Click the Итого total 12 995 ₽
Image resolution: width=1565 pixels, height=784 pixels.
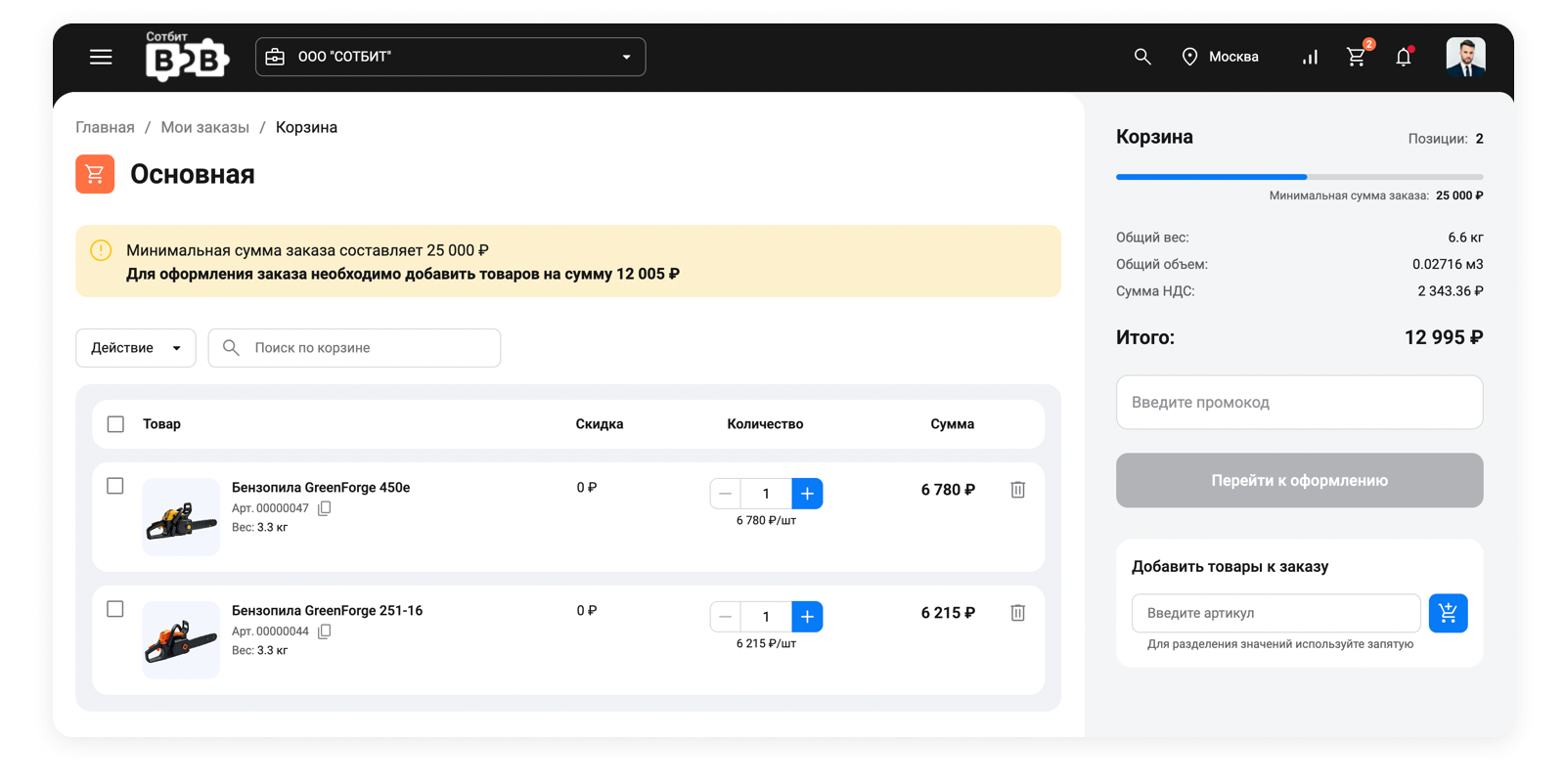click(1444, 337)
